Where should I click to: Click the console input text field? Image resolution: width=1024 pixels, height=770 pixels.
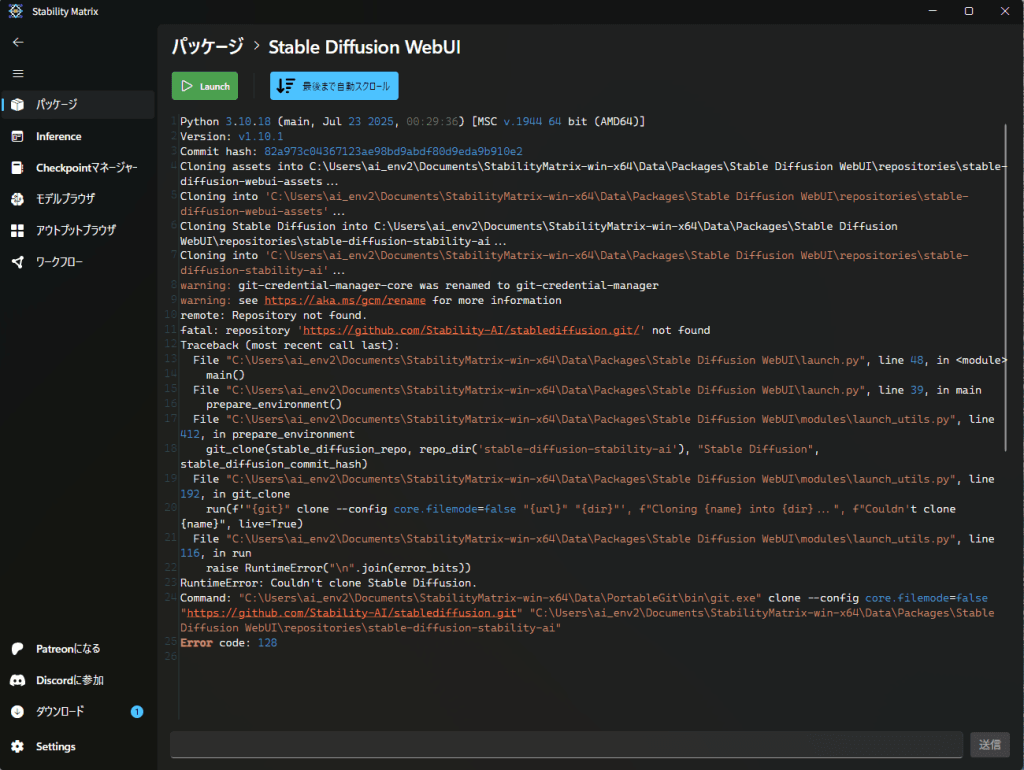(x=565, y=745)
